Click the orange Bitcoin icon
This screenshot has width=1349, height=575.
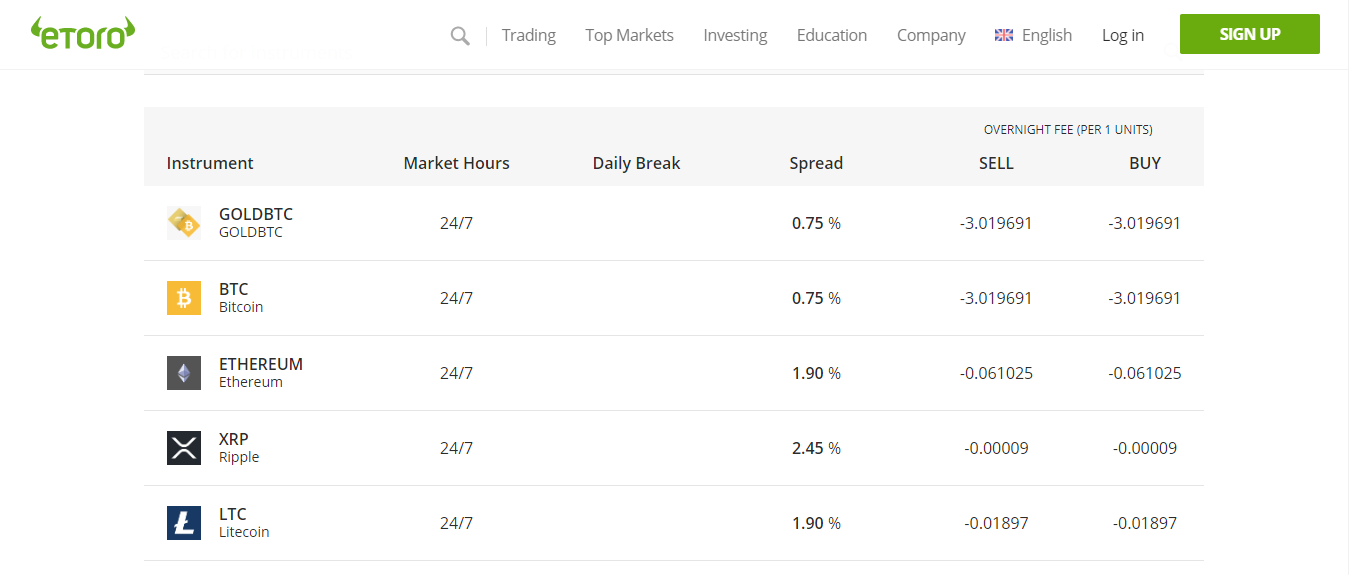[x=184, y=298]
